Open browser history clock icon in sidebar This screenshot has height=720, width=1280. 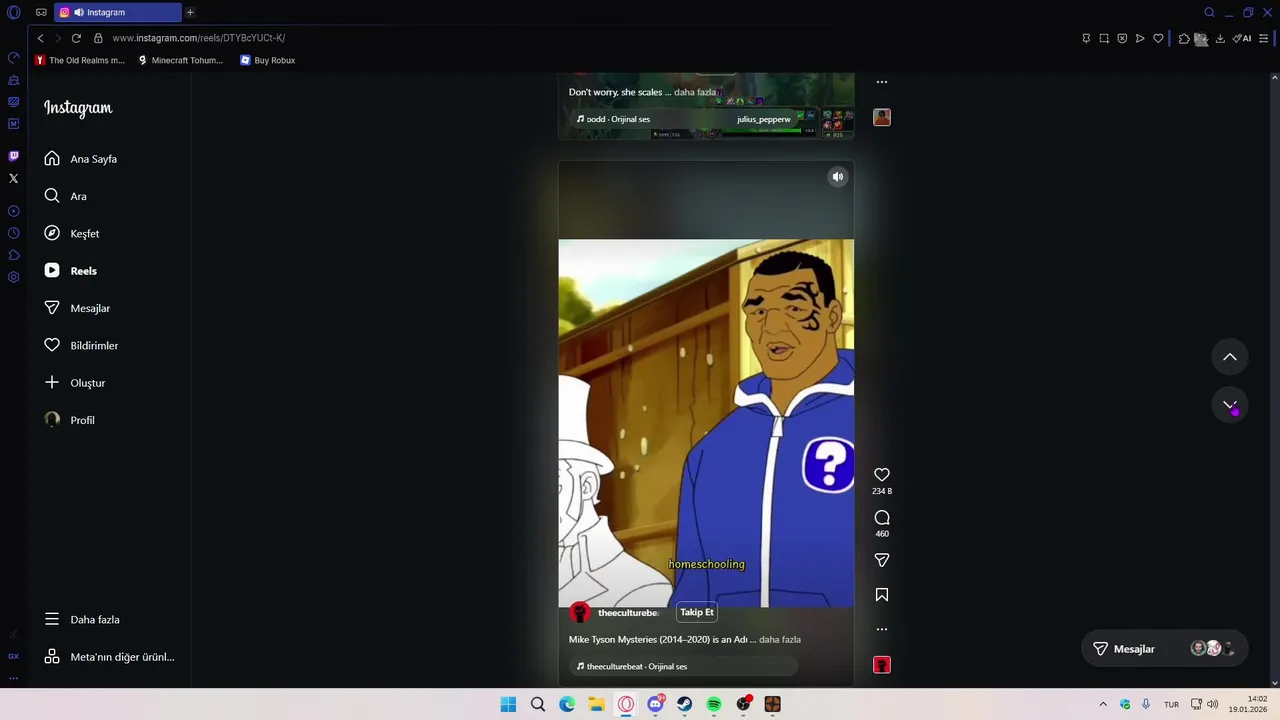click(13, 233)
